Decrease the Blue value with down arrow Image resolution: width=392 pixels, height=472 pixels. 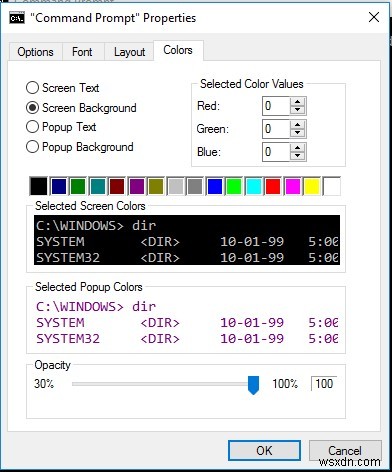tap(298, 156)
